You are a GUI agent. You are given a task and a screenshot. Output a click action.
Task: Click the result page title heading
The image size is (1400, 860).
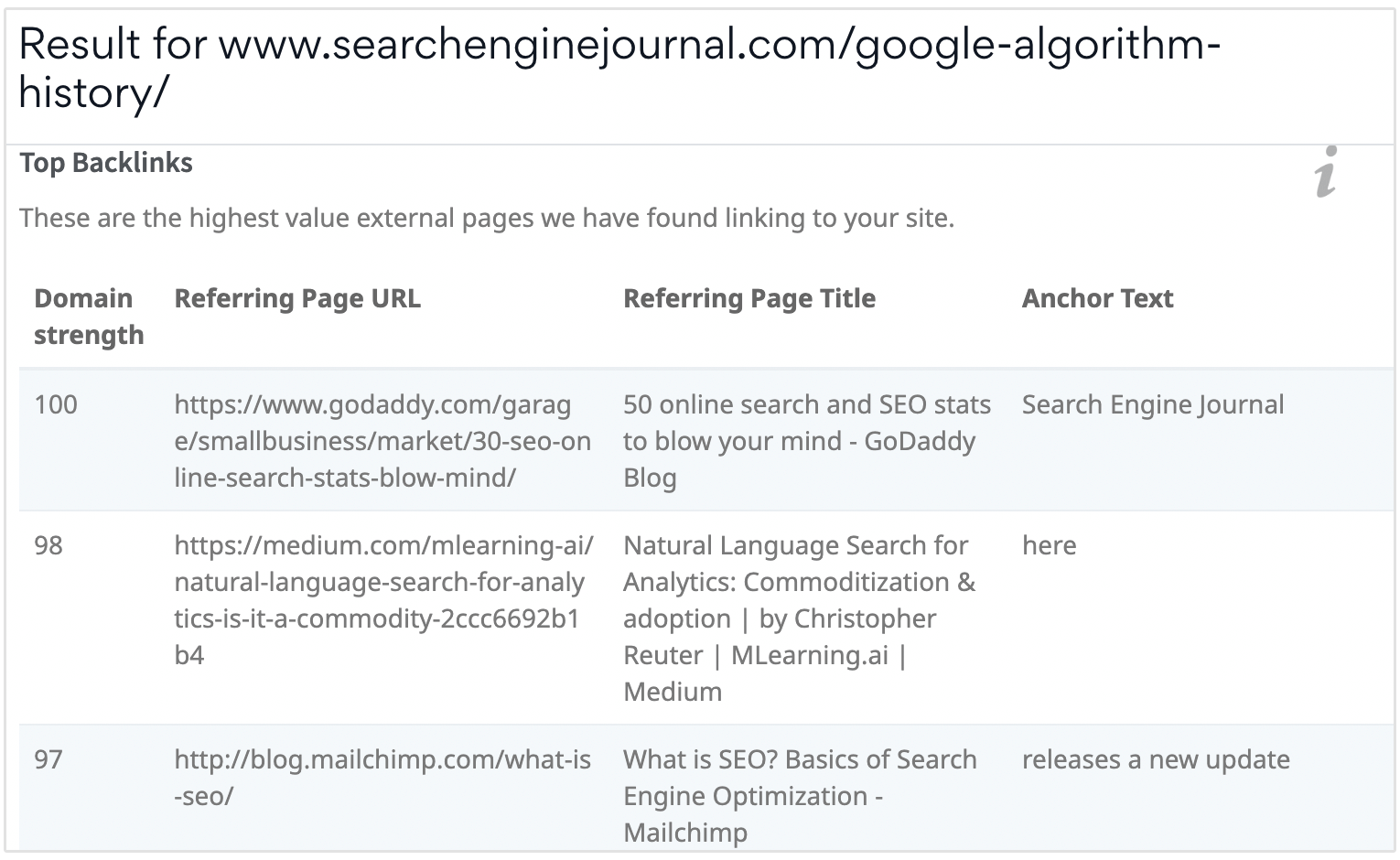(619, 68)
